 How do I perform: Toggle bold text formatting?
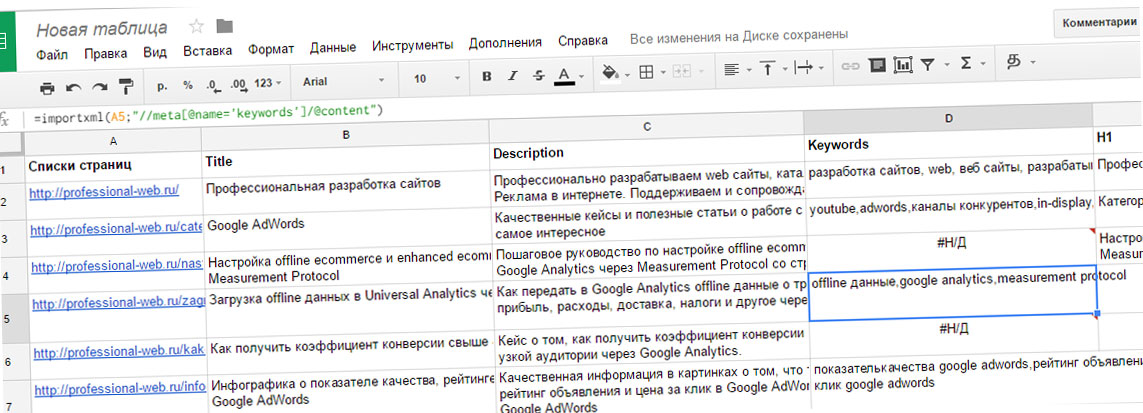pyautogui.click(x=486, y=76)
